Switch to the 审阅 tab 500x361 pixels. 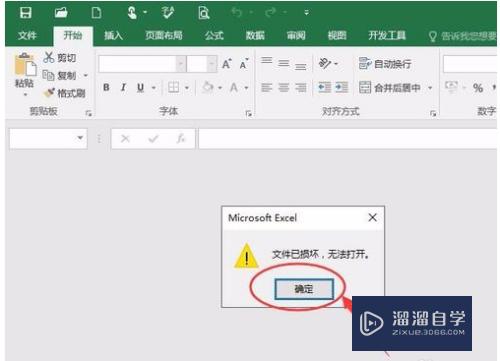pos(296,35)
